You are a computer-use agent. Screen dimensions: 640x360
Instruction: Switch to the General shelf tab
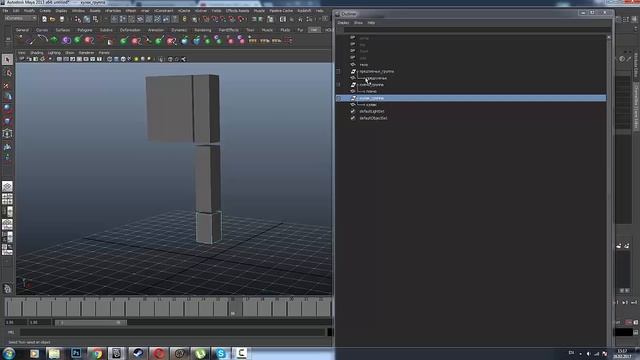tap(22, 30)
